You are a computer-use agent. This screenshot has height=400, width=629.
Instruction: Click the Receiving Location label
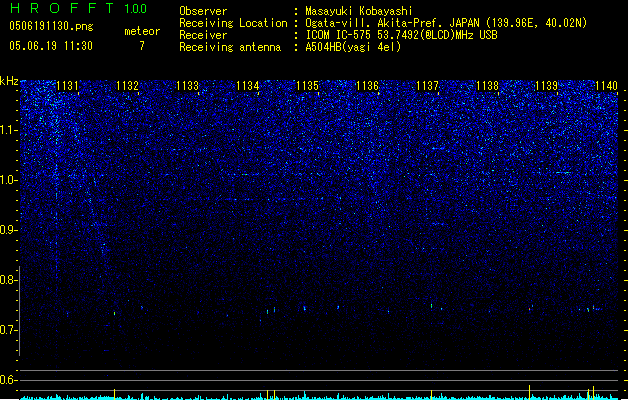click(233, 23)
